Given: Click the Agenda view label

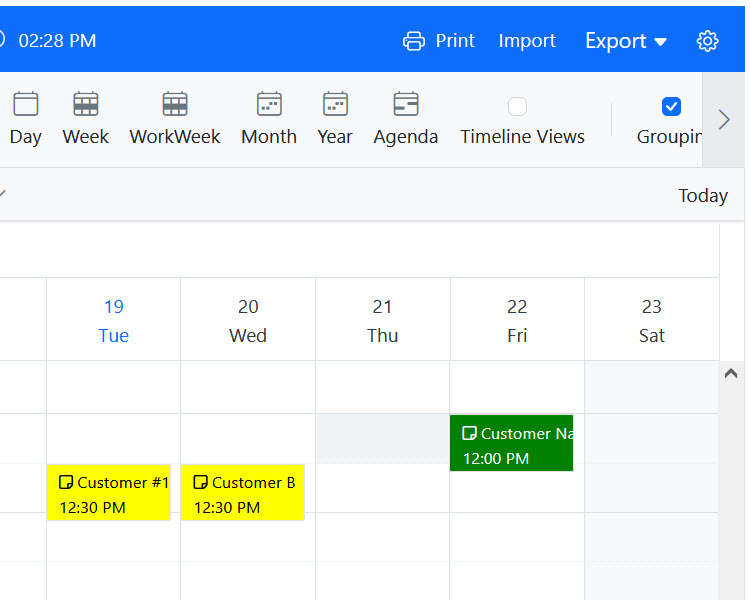Looking at the screenshot, I should click(x=406, y=137).
